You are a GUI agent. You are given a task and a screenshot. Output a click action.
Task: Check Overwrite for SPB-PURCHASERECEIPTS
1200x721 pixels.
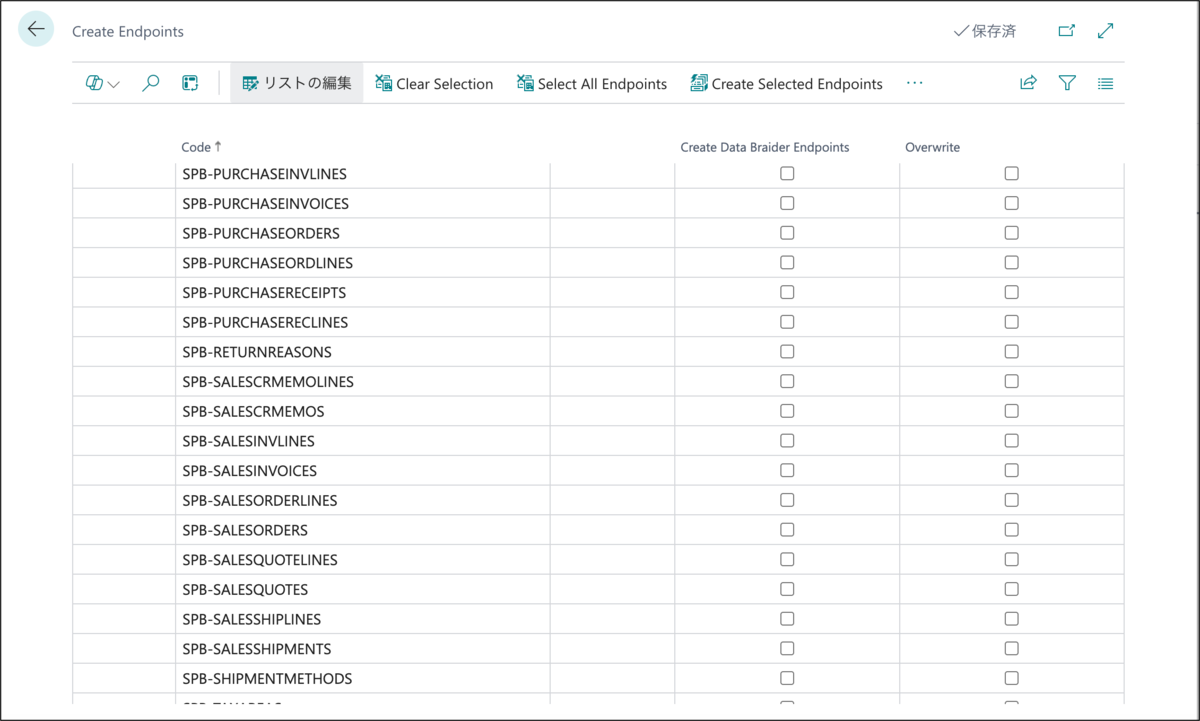[x=1012, y=292]
